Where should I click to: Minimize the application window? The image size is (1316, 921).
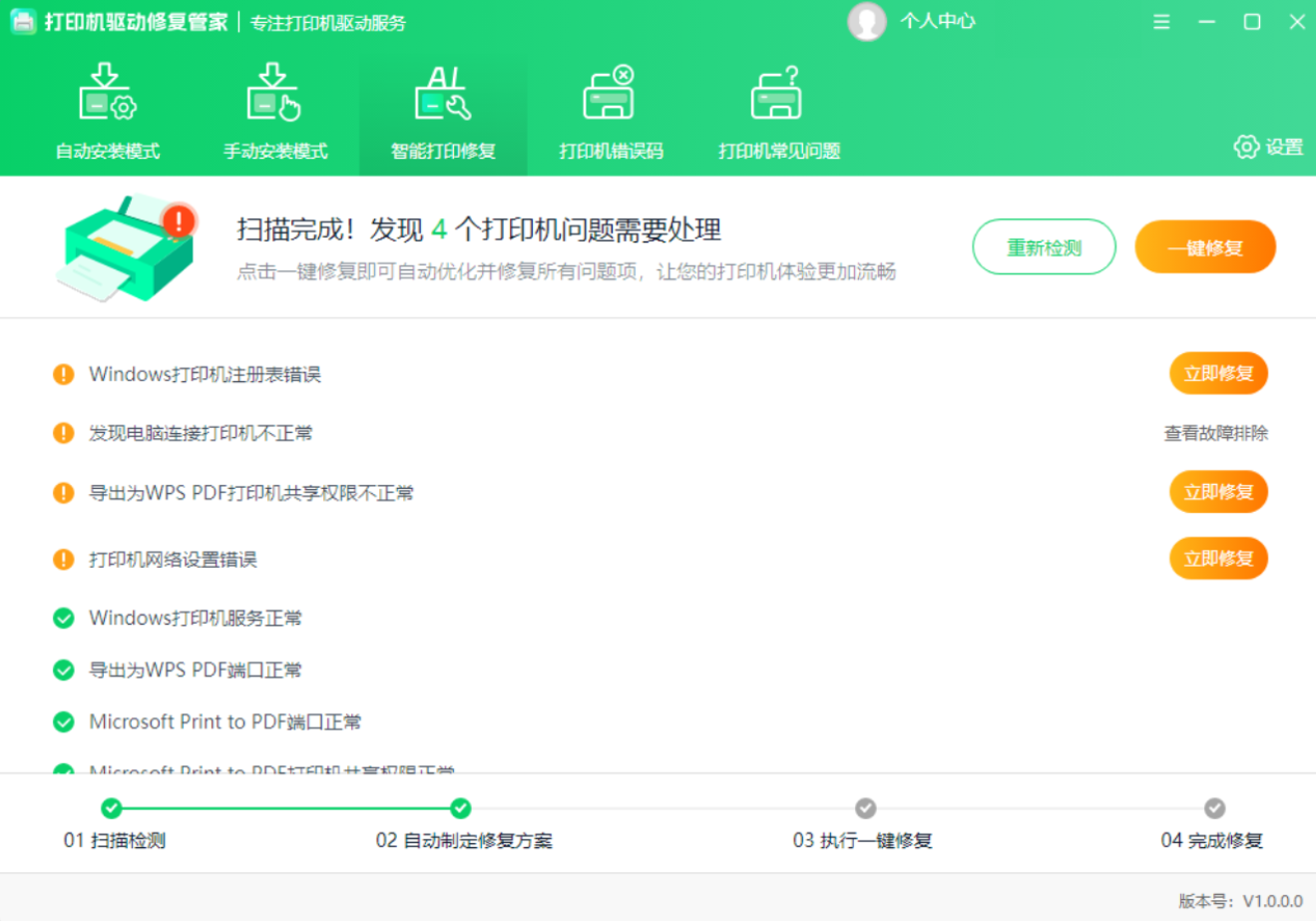1206,21
